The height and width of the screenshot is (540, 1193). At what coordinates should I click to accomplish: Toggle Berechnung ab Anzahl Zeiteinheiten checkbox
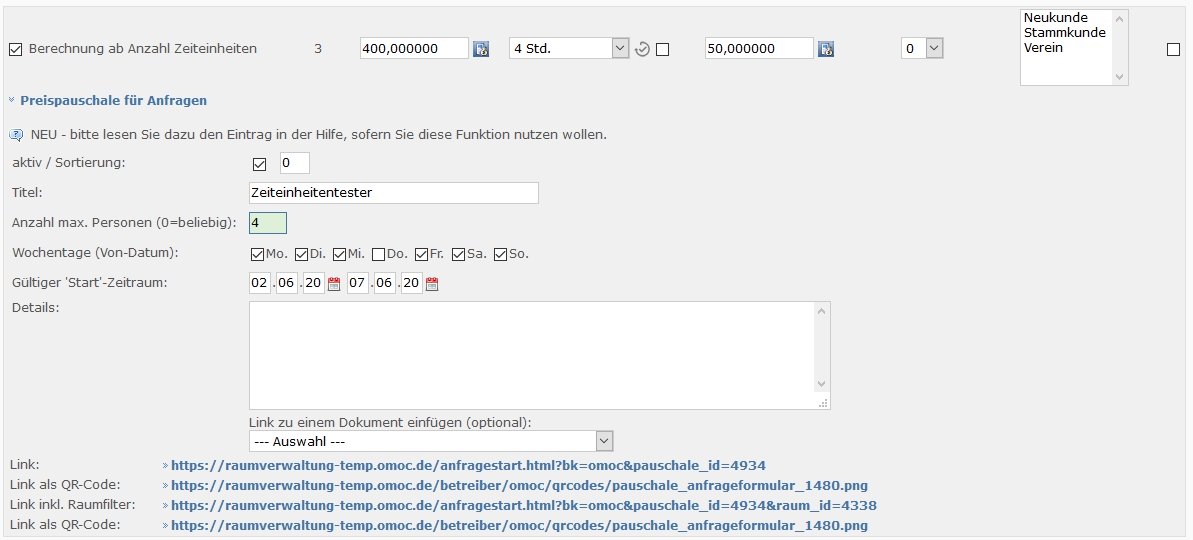pyautogui.click(x=15, y=49)
